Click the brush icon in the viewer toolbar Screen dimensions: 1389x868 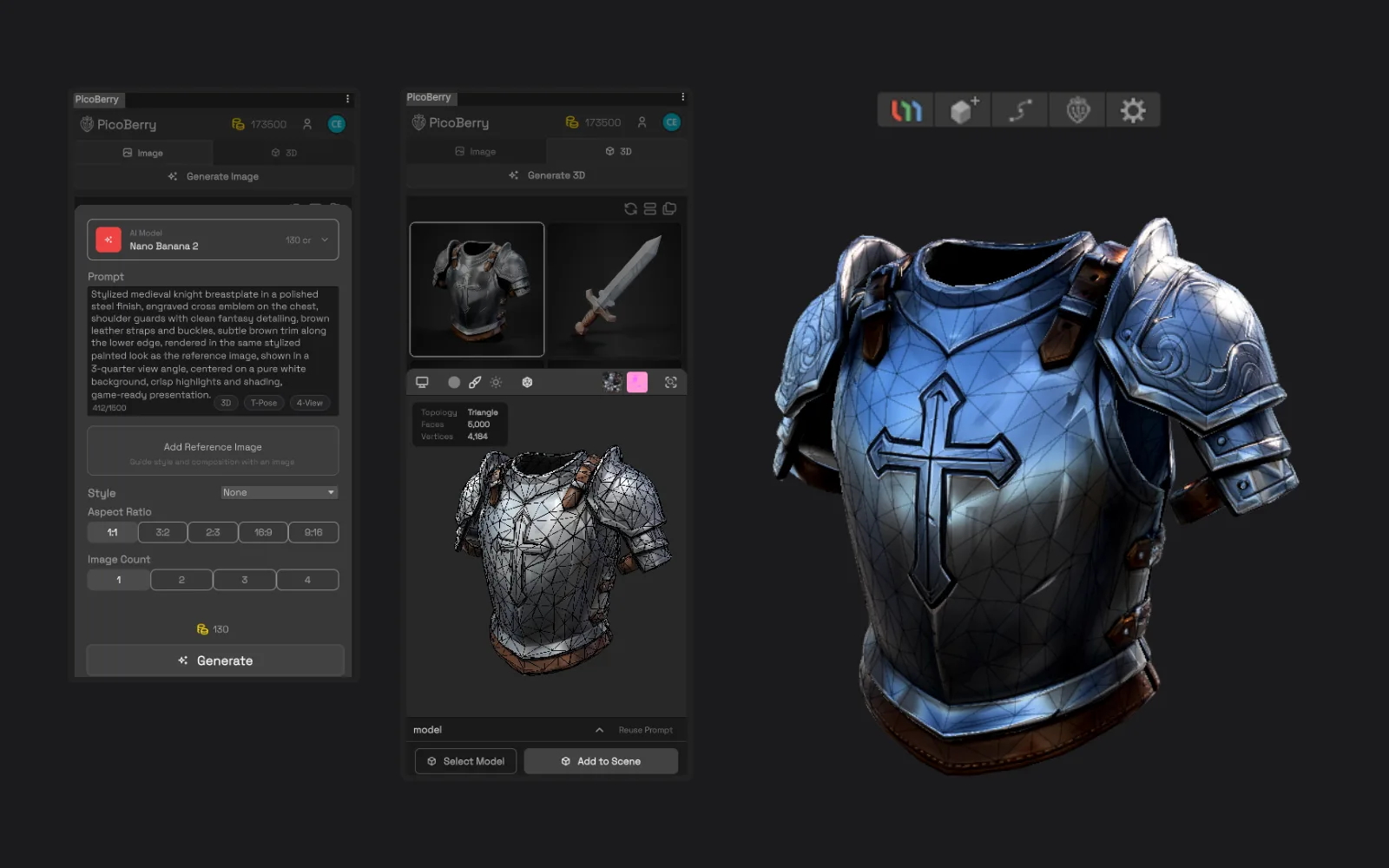475,382
